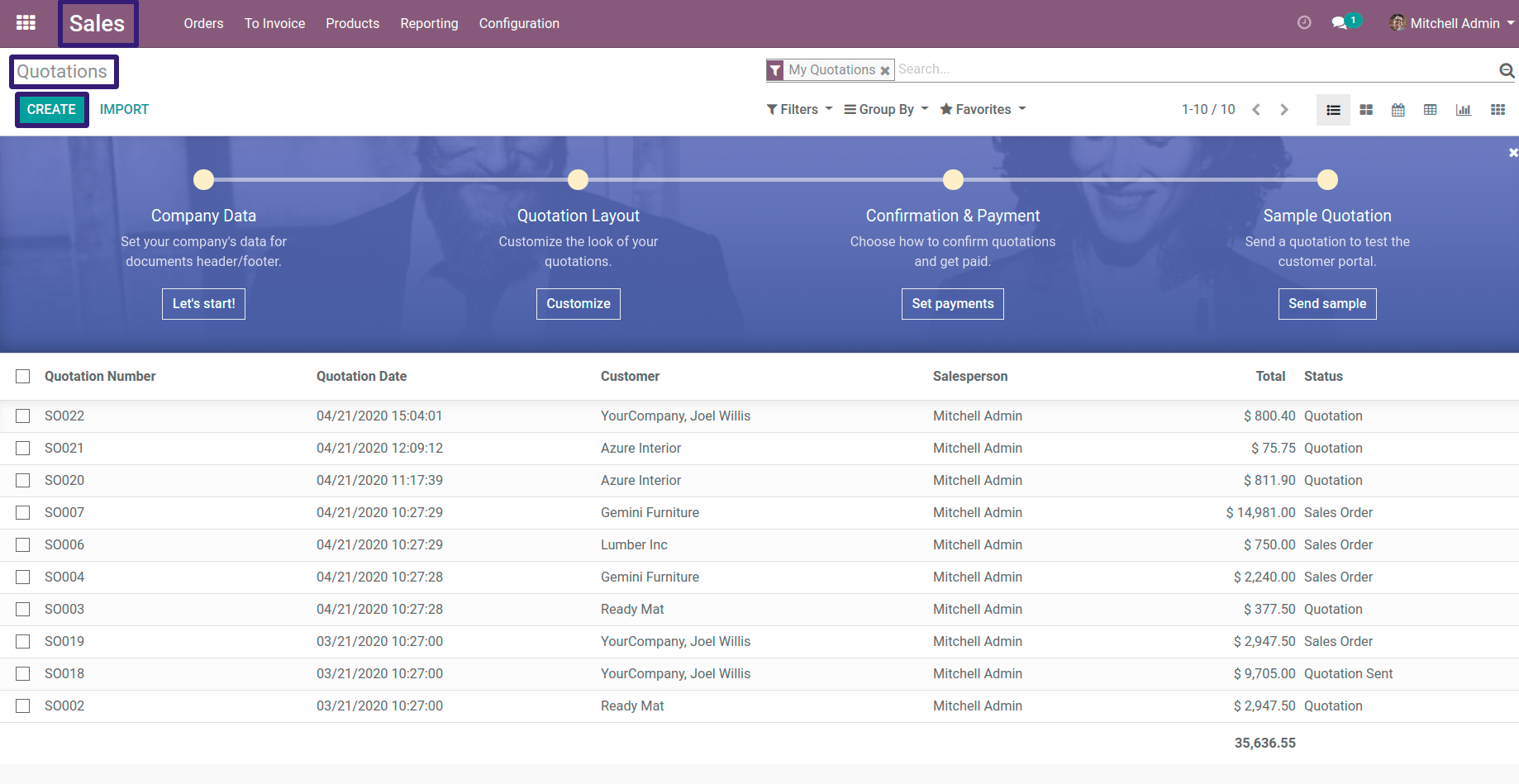This screenshot has height=784, width=1519.
Task: Click the Sample Quotation step circle
Action: (x=1327, y=179)
